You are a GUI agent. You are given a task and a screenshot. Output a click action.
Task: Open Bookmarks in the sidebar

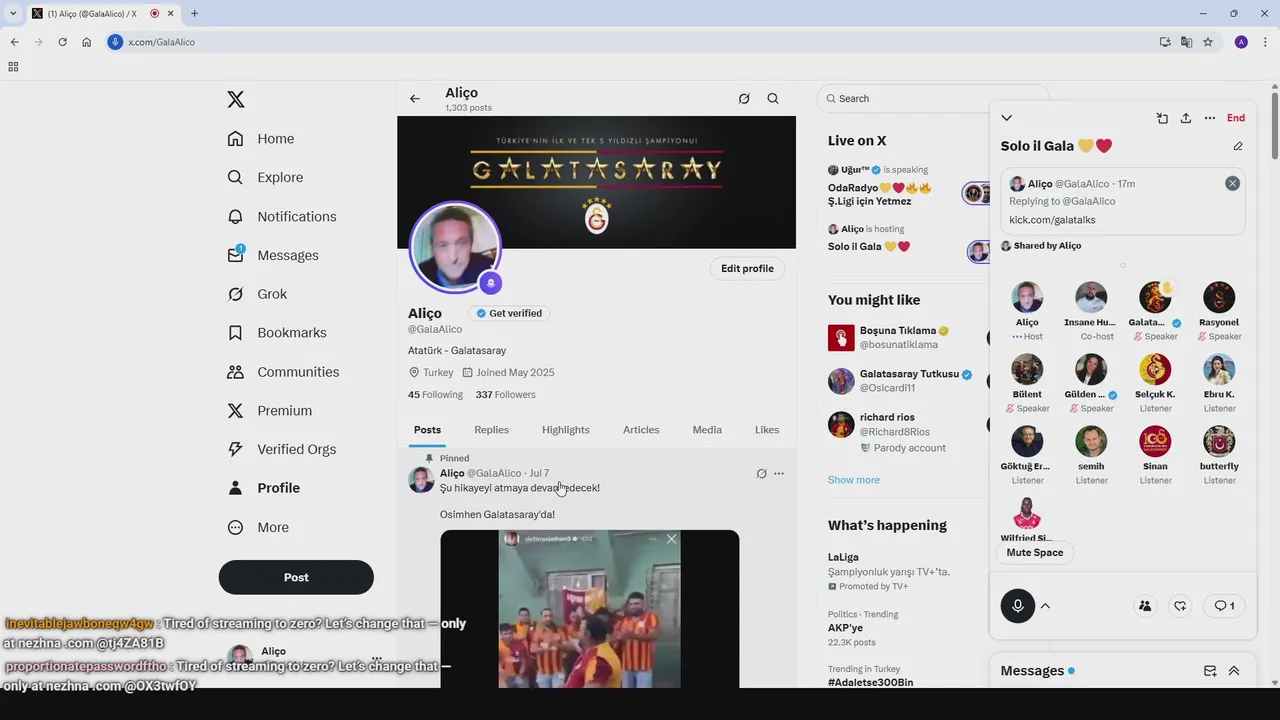[277, 332]
